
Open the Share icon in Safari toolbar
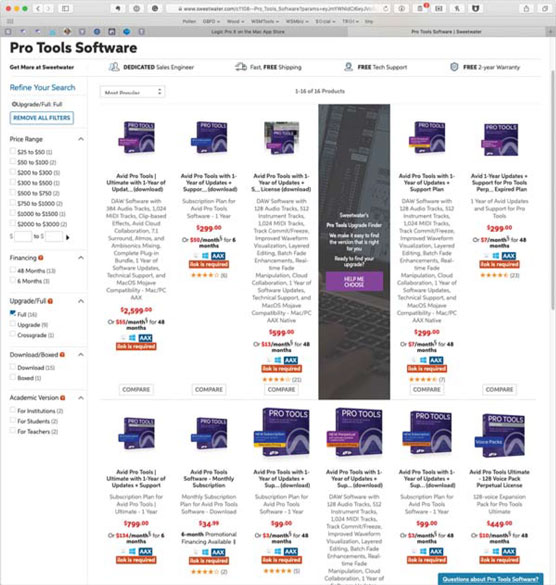tap(526, 8)
